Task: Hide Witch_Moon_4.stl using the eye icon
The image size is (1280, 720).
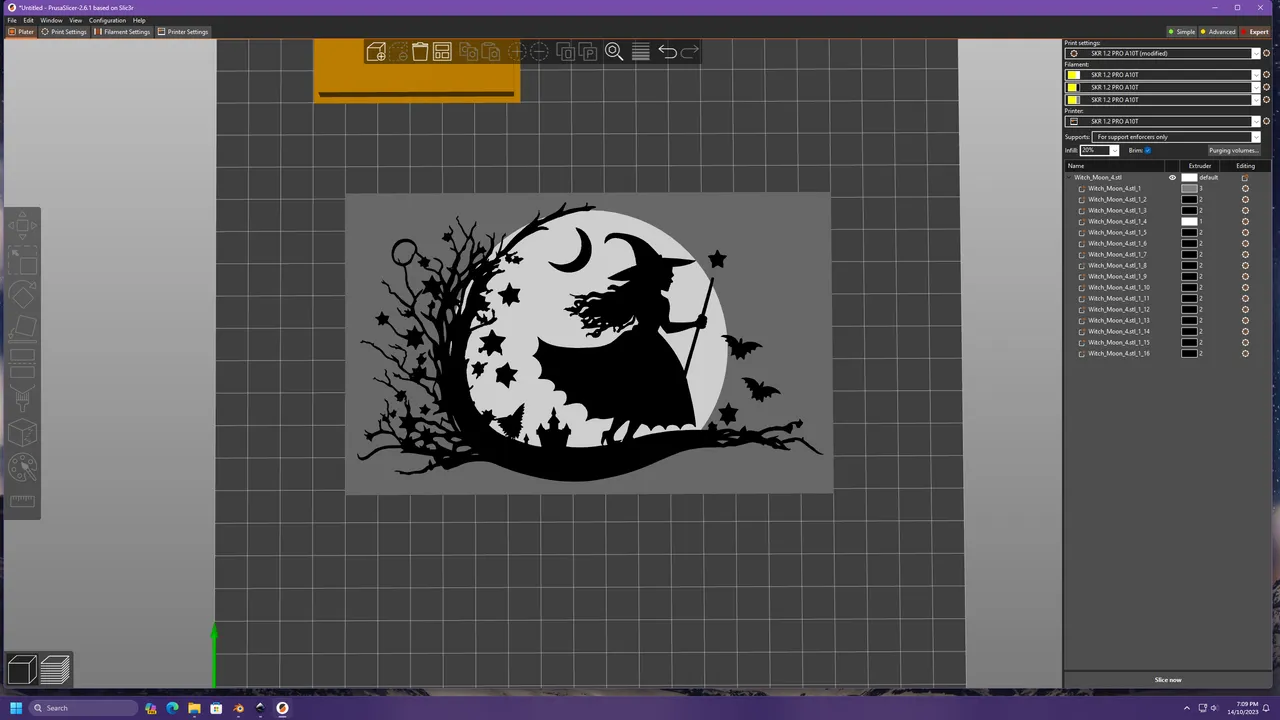Action: [x=1172, y=178]
